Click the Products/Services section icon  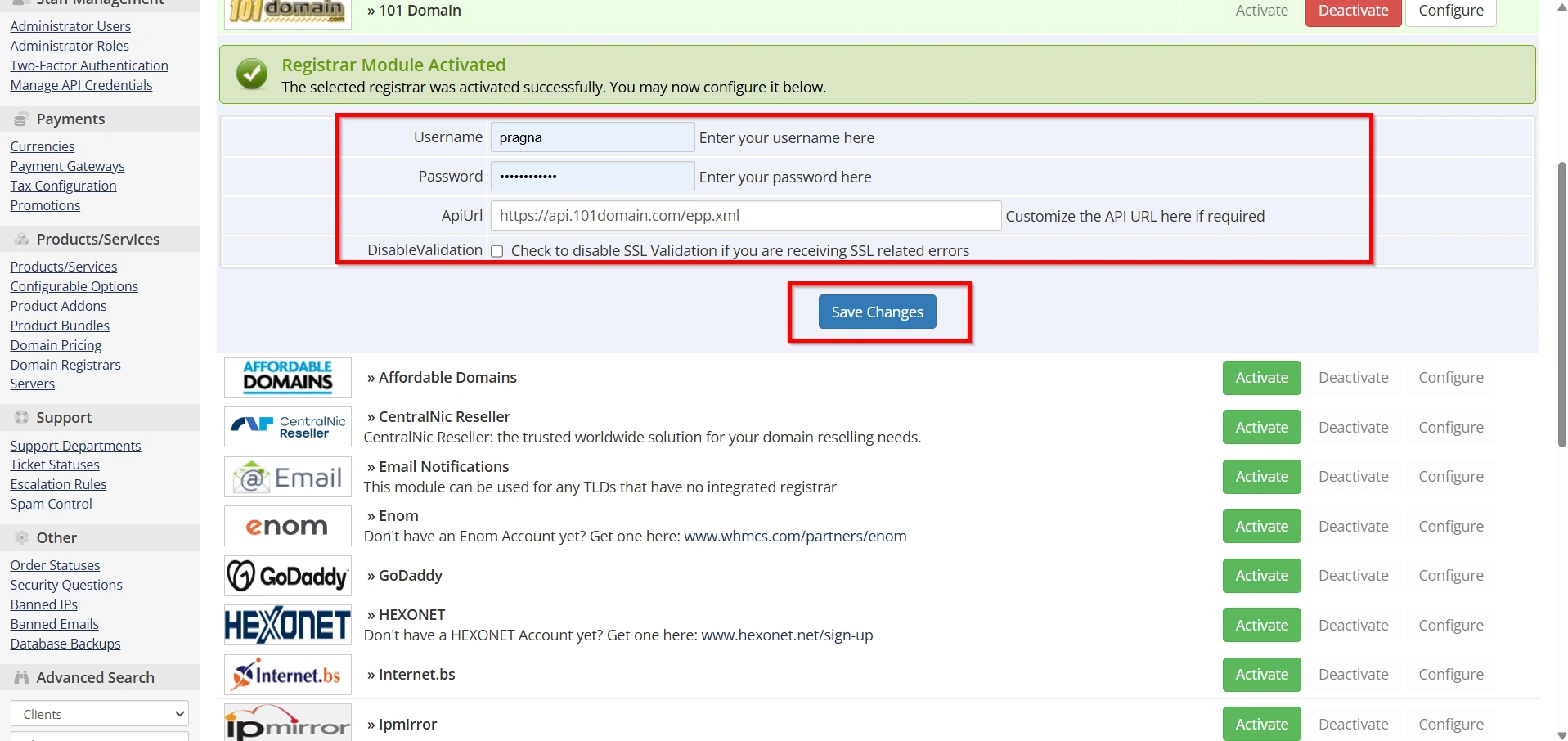(x=21, y=240)
